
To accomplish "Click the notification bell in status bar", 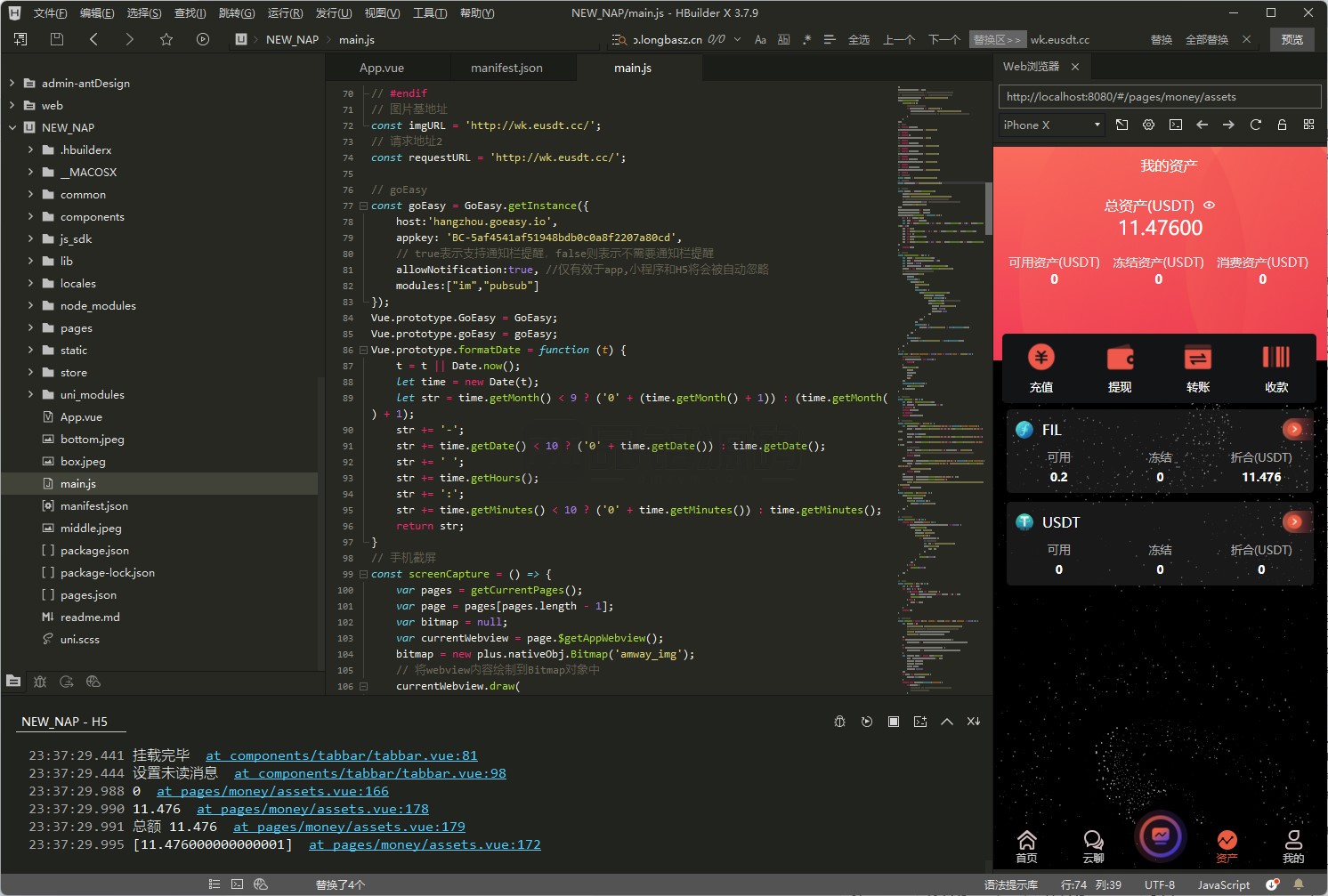I will (1299, 884).
